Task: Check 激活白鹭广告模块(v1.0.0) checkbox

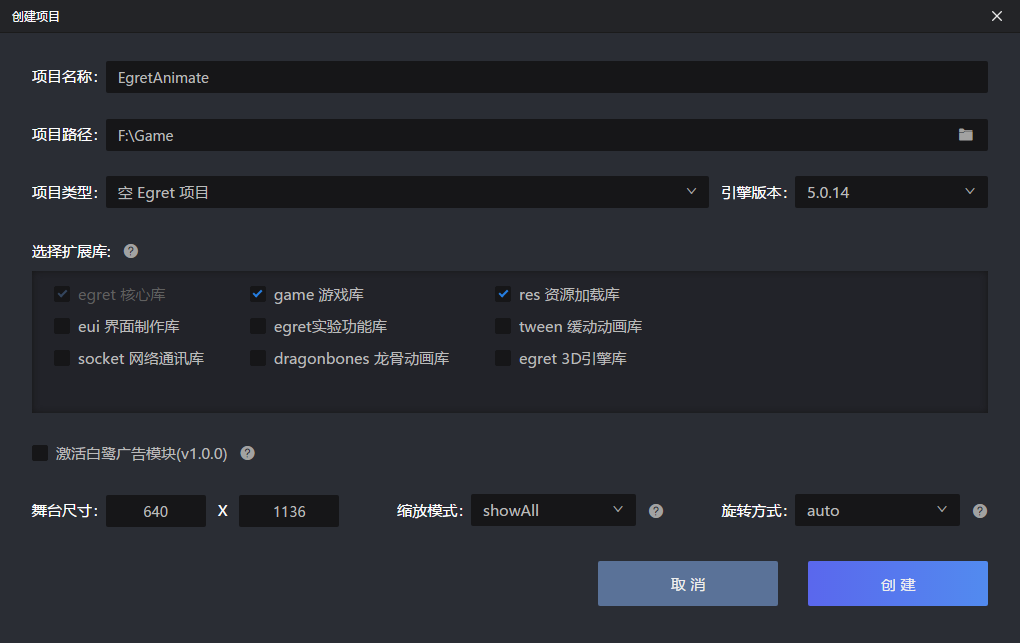Action: (x=40, y=453)
